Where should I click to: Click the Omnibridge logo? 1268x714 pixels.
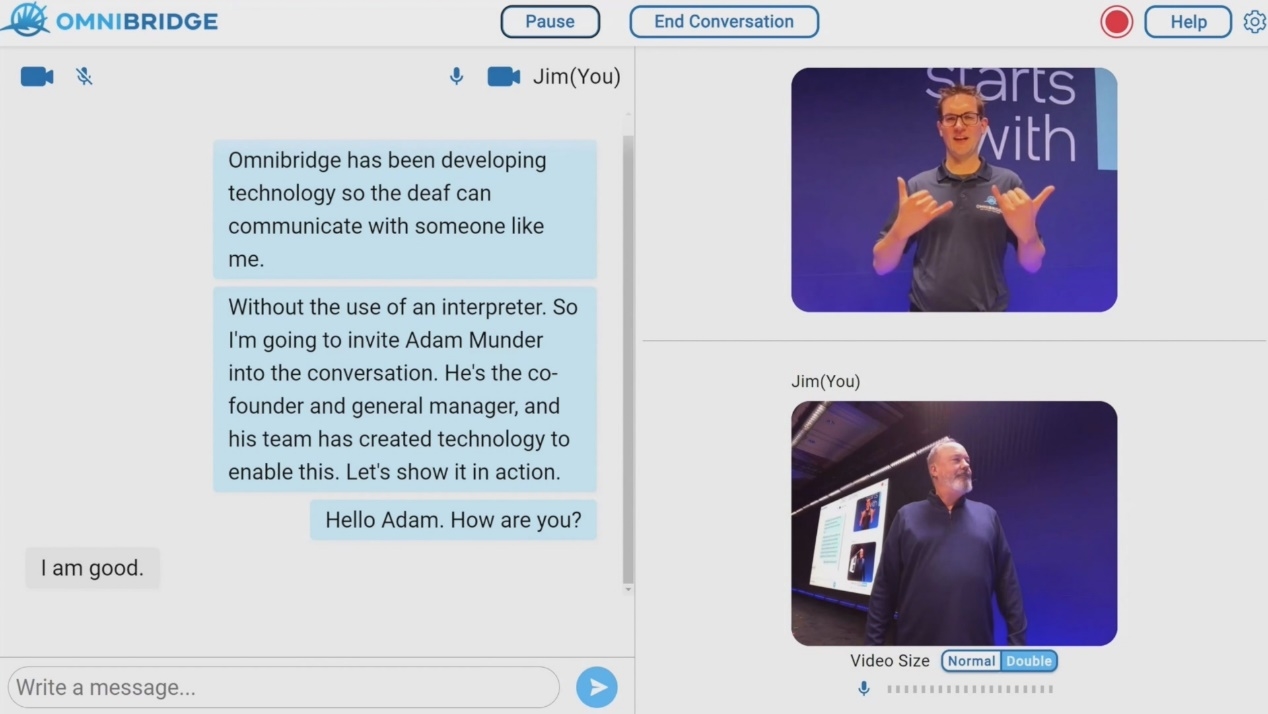click(x=110, y=21)
